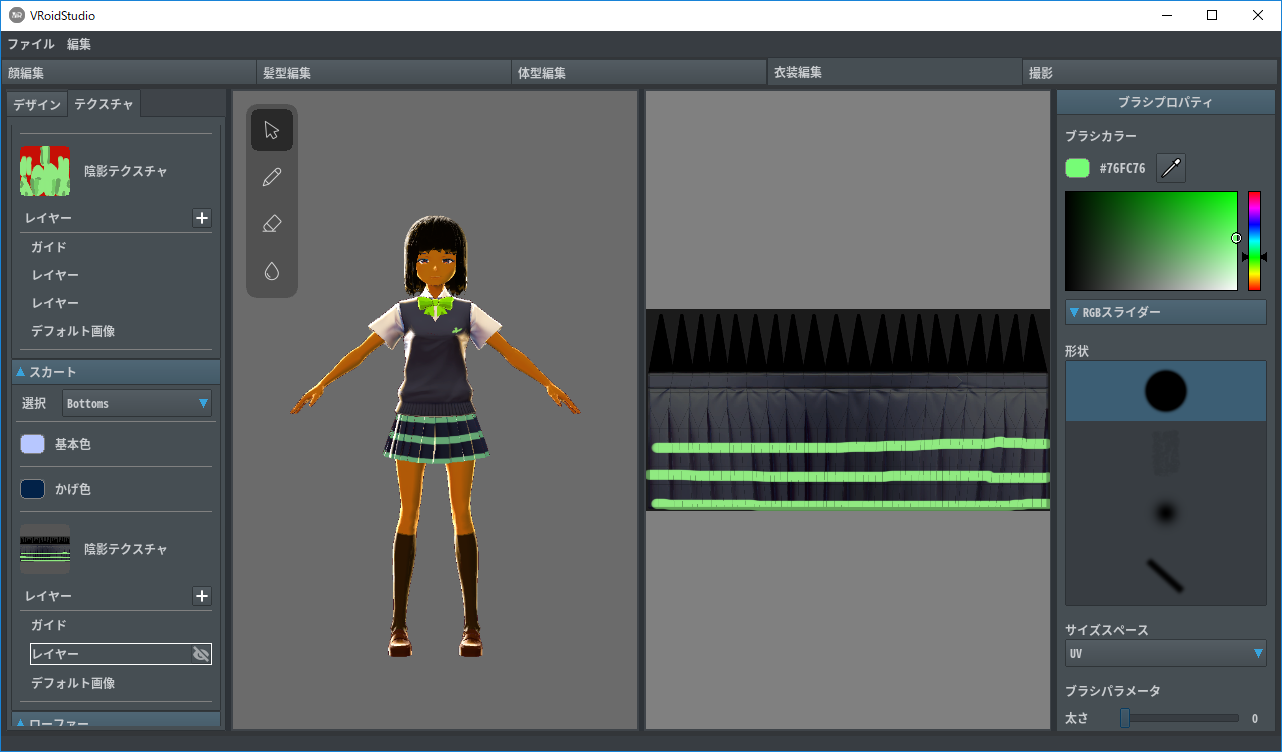Click the skirt UV texture canvas
This screenshot has width=1282, height=752.
coord(848,410)
